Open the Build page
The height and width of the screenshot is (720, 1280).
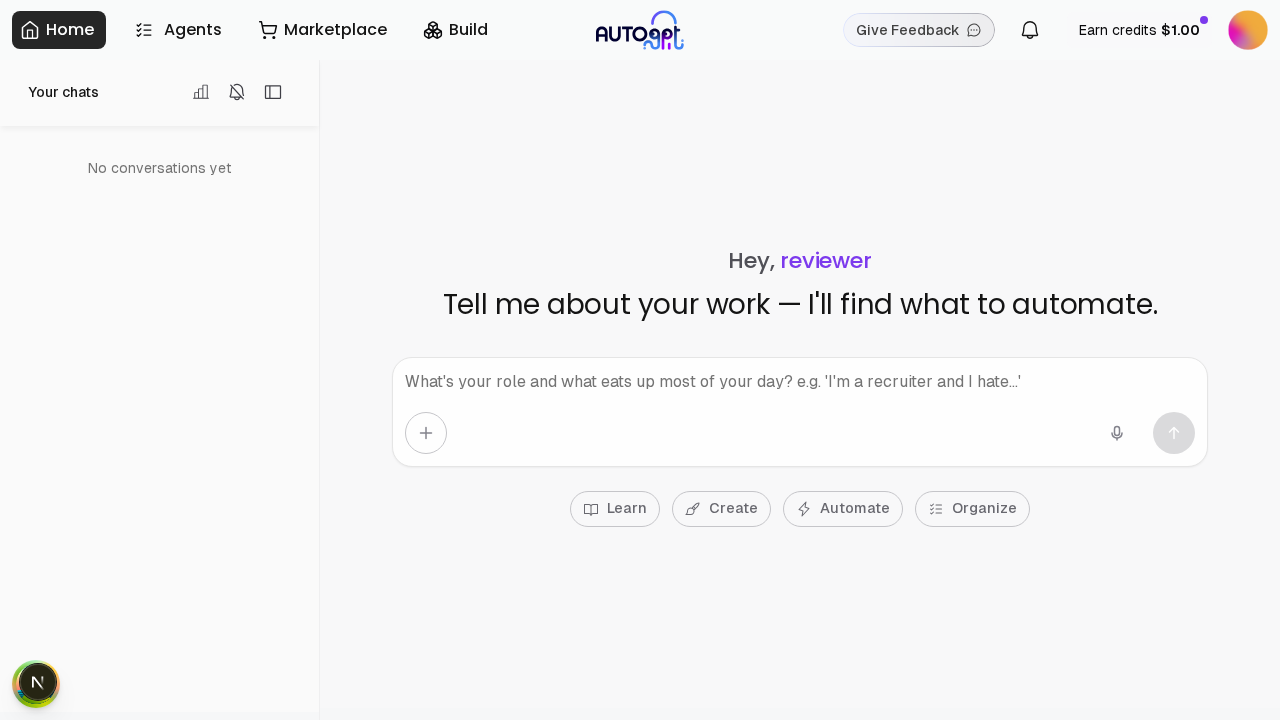pyautogui.click(x=456, y=30)
